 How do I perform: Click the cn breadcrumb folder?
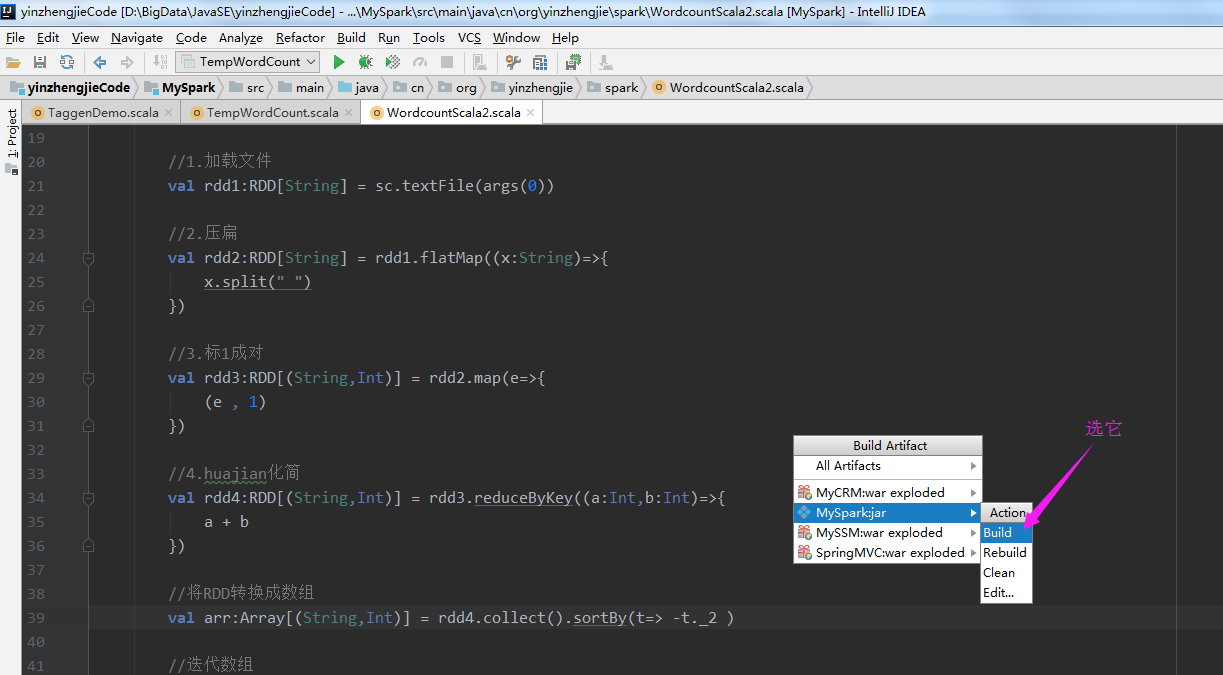coord(409,87)
